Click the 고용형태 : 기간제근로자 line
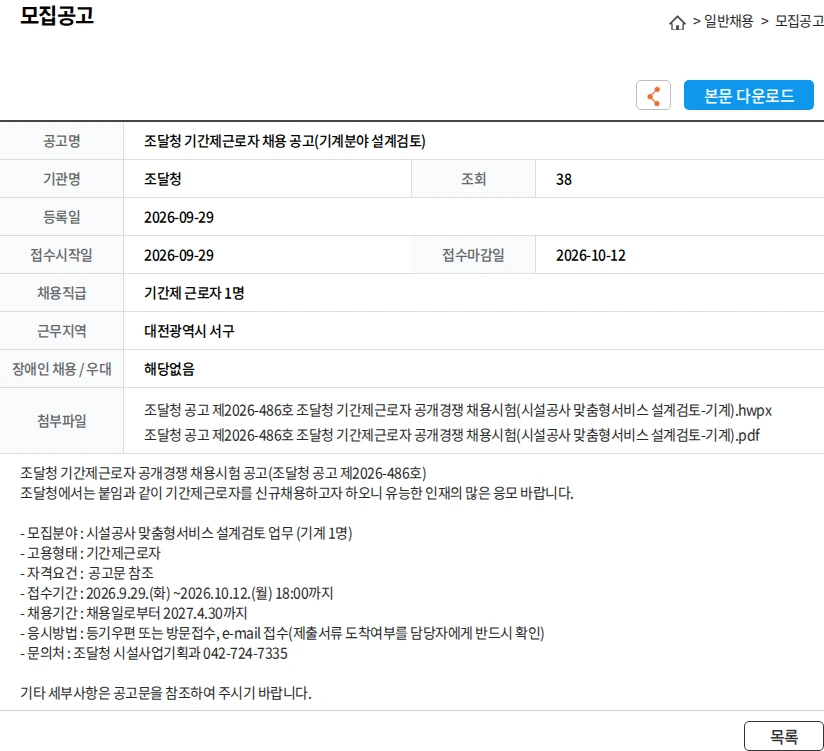 pyautogui.click(x=90, y=553)
